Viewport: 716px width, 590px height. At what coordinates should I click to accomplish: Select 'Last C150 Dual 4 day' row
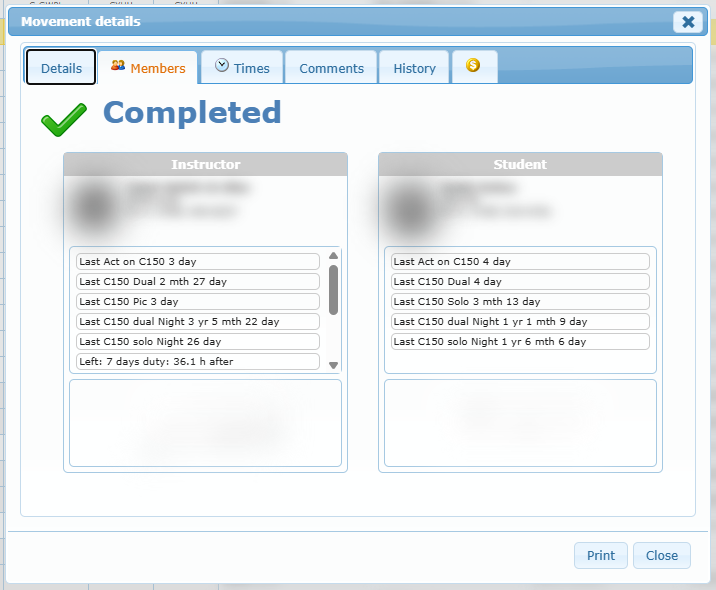click(x=520, y=282)
